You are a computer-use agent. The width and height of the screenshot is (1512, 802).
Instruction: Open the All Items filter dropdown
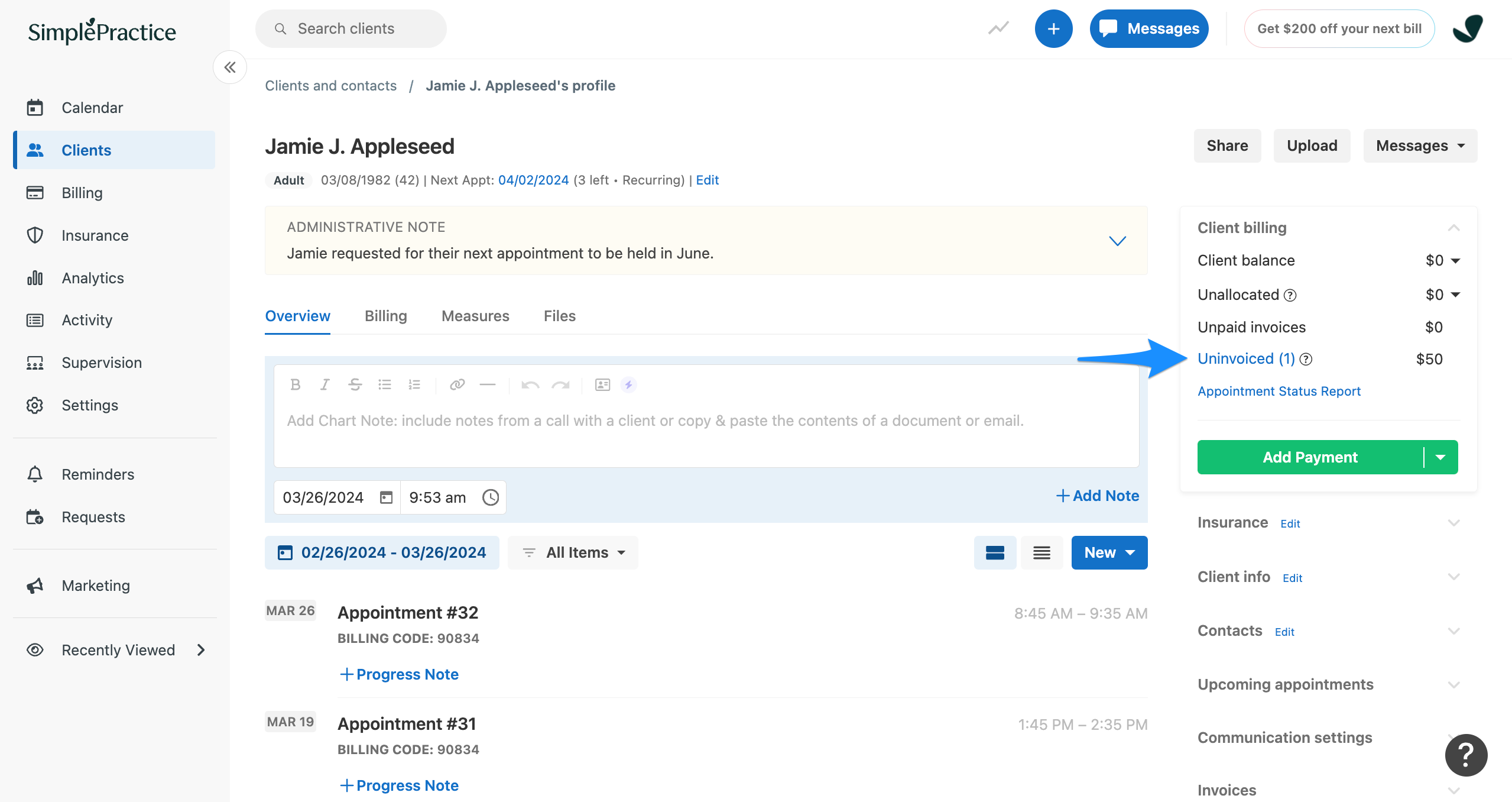[573, 553]
